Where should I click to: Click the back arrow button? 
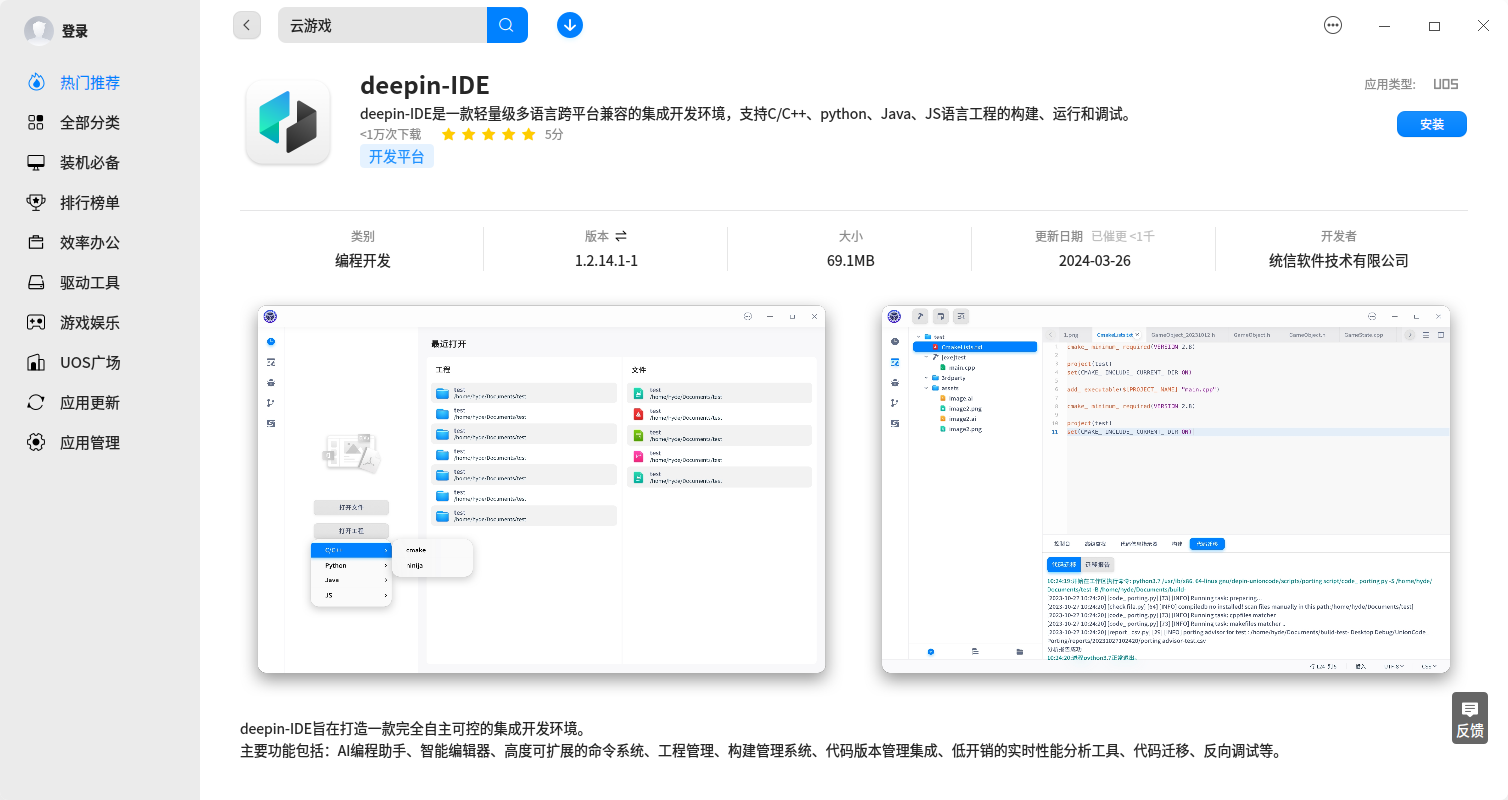[247, 25]
